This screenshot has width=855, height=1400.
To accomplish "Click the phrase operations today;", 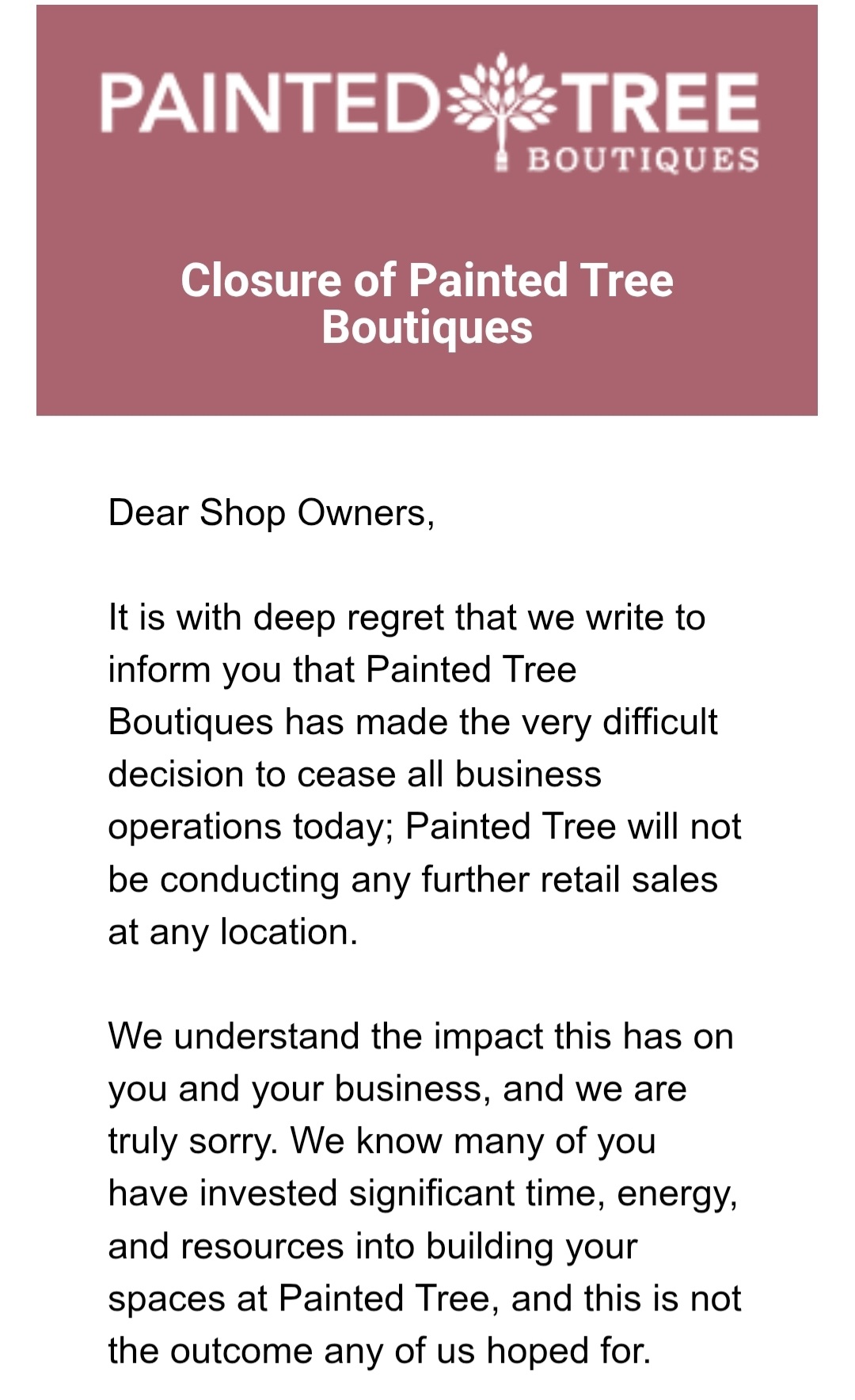I will [251, 827].
